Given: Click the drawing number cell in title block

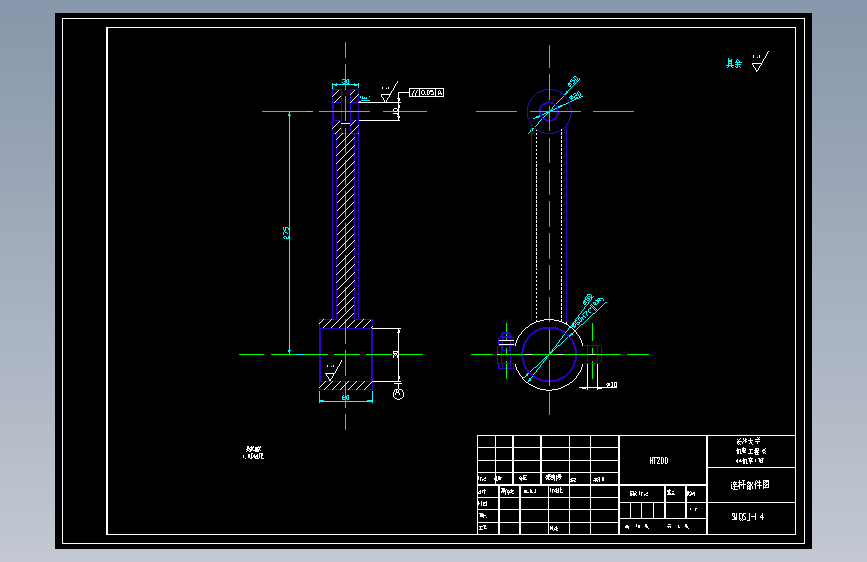Looking at the screenshot, I should click(751, 518).
